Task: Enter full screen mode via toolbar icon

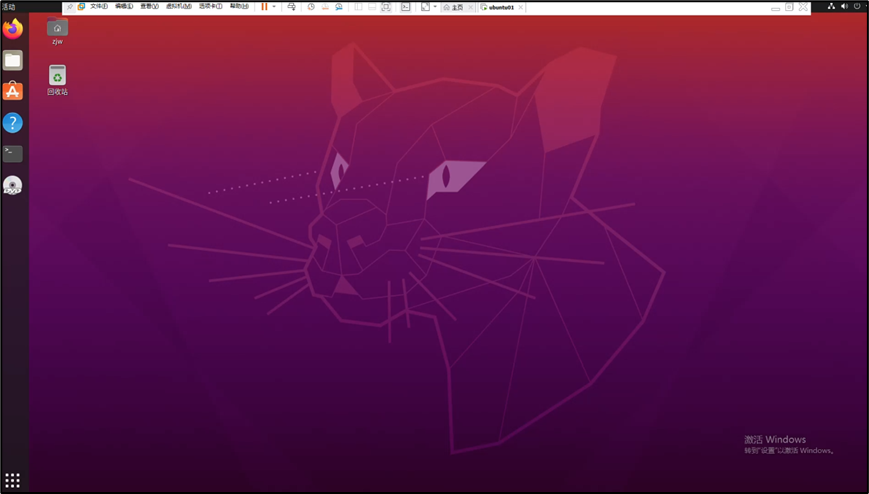Action: click(x=386, y=7)
